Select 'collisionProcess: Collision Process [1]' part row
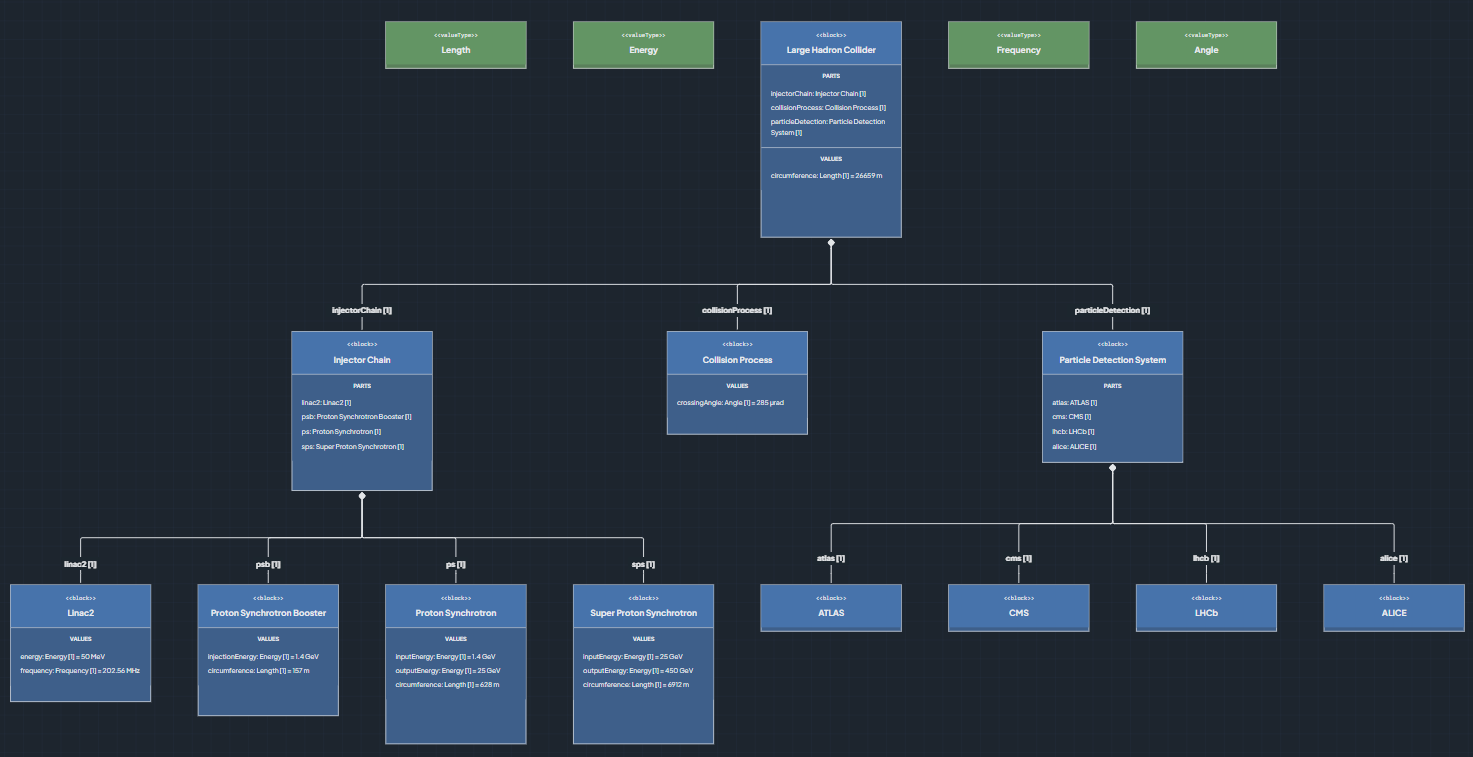The width and height of the screenshot is (1473, 757). coord(828,107)
